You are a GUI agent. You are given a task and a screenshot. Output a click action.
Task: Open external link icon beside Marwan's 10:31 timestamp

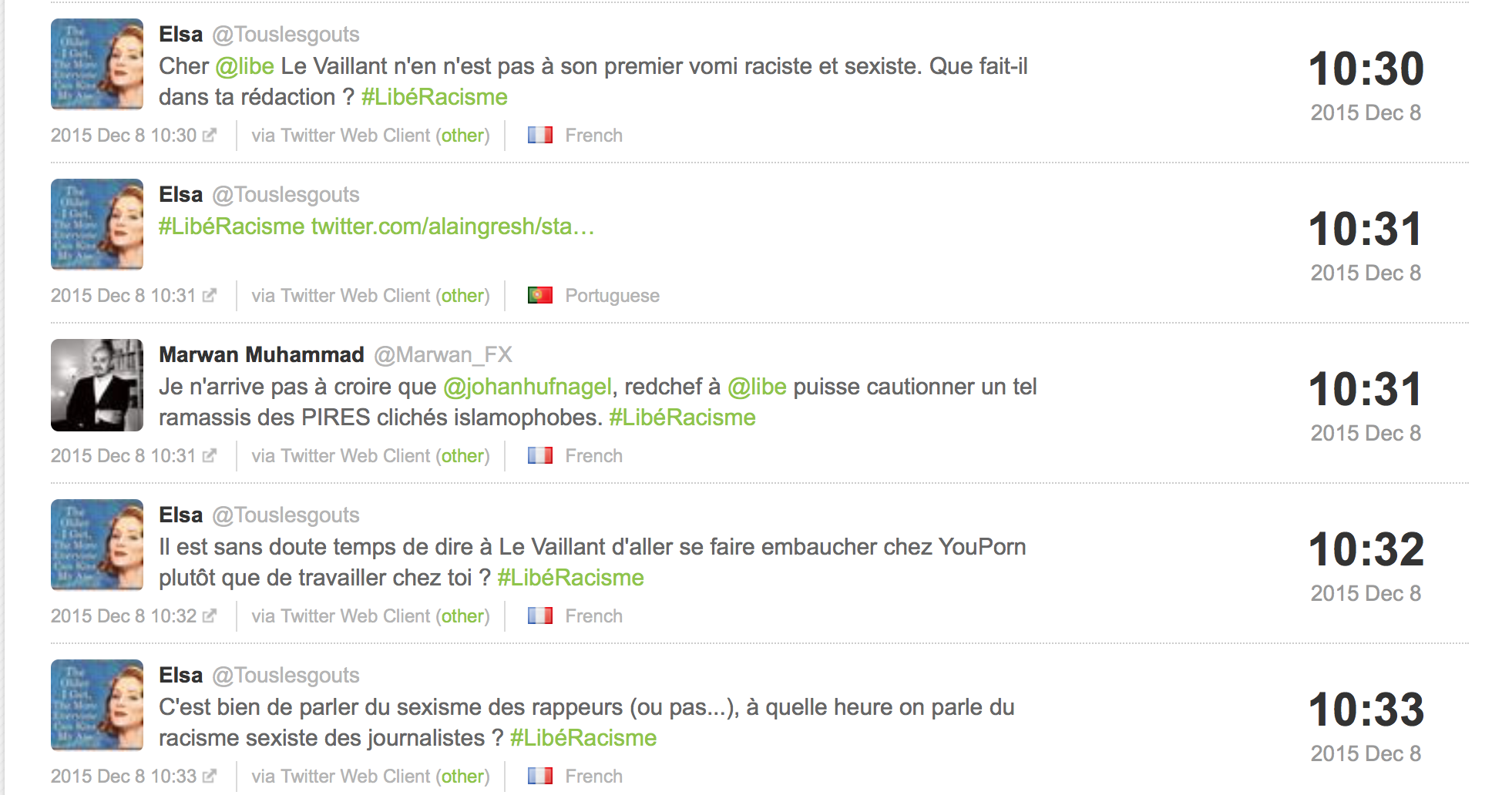tap(209, 456)
